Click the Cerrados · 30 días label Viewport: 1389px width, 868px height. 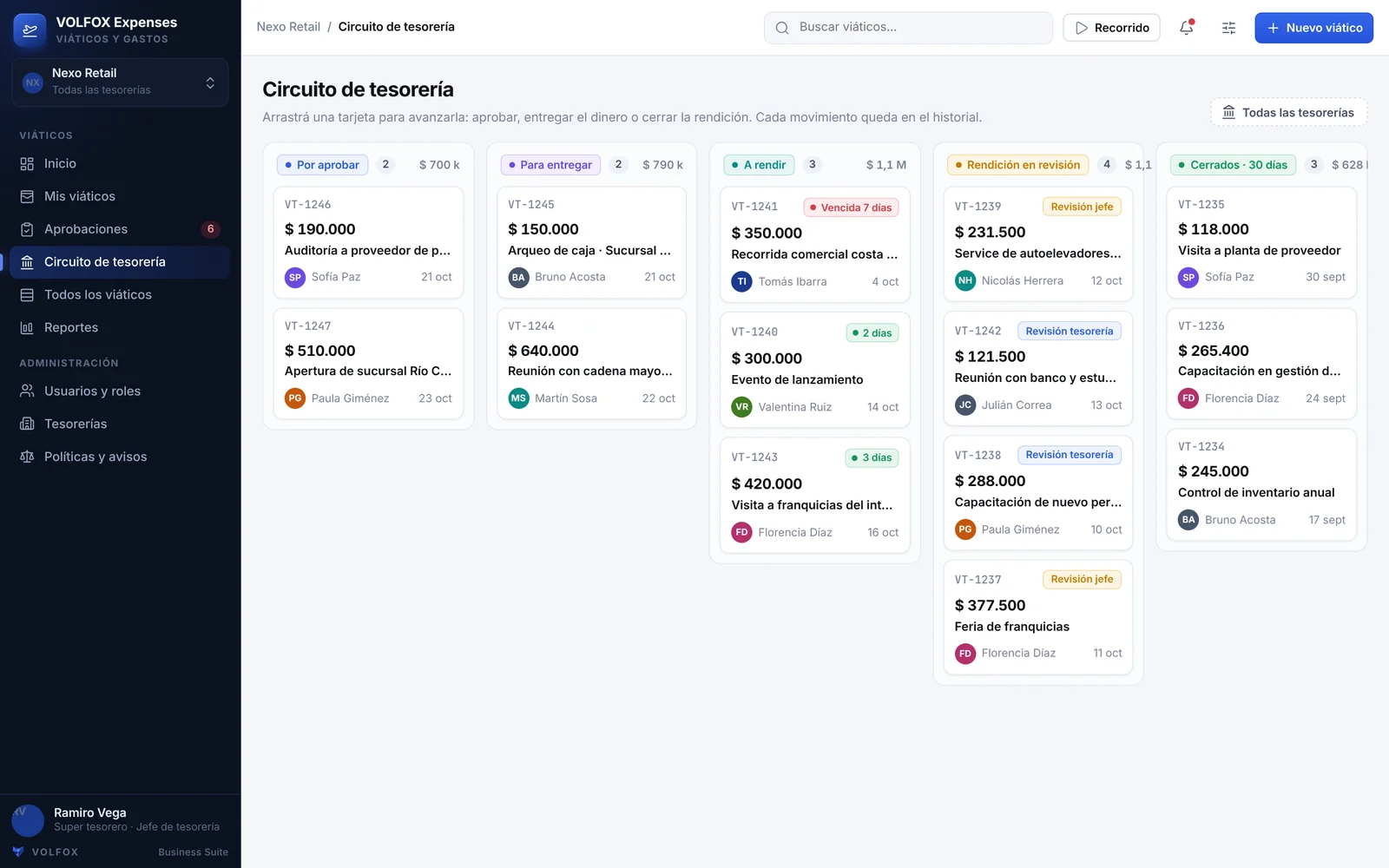tap(1233, 165)
